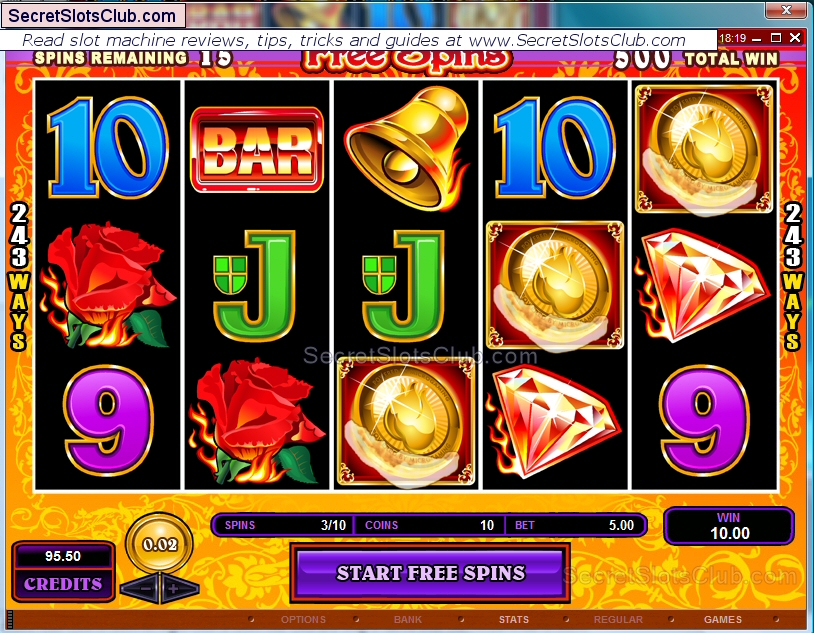Open the Stats menu
The width and height of the screenshot is (814, 633).
click(x=513, y=619)
